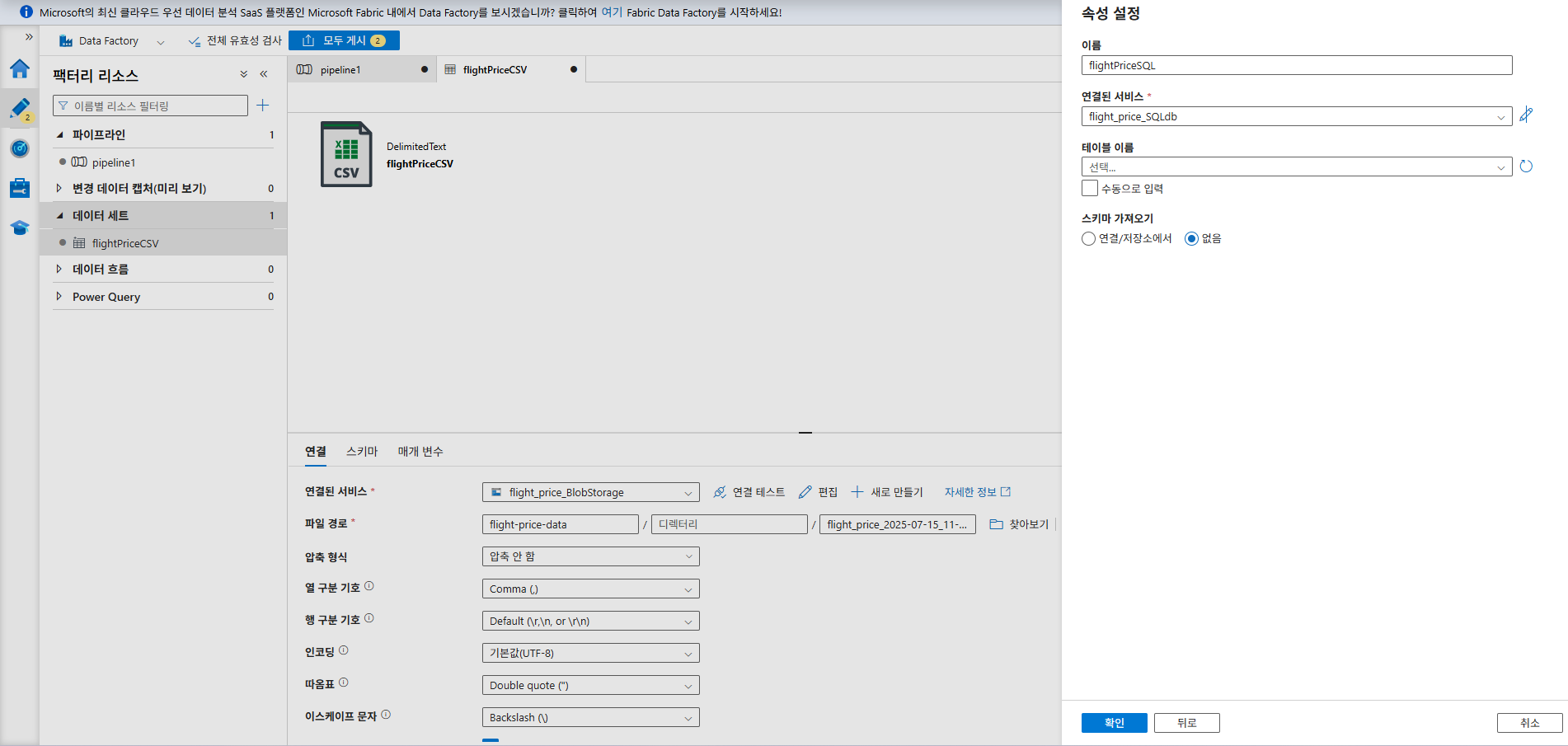Click the 디렉터리 path field

730,524
